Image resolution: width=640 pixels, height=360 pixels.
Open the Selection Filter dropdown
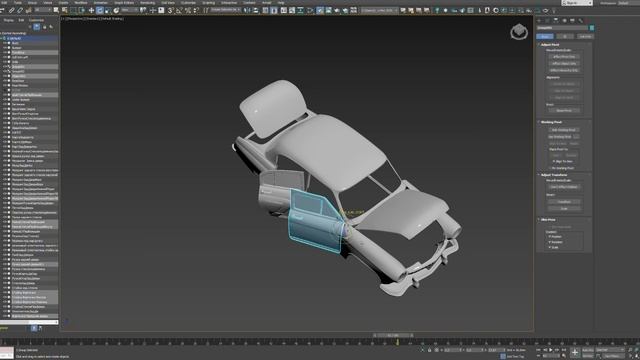(x=43, y=10)
